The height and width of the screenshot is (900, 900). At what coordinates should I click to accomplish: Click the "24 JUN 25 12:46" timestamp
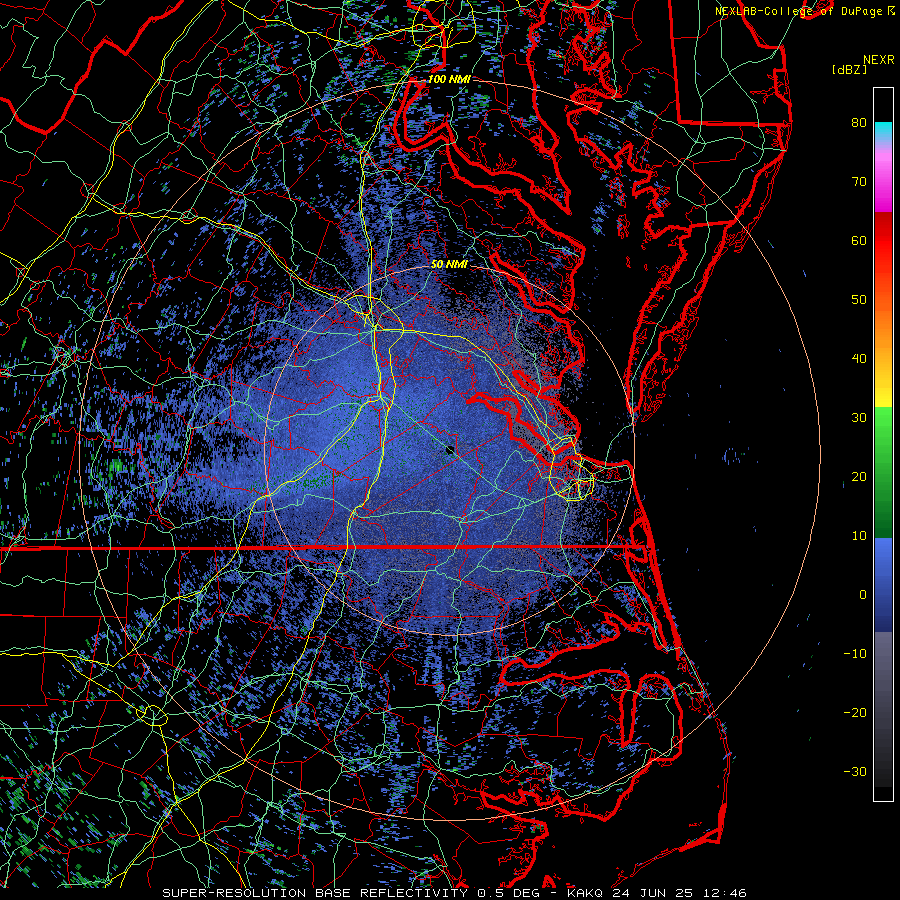[x=679, y=893]
